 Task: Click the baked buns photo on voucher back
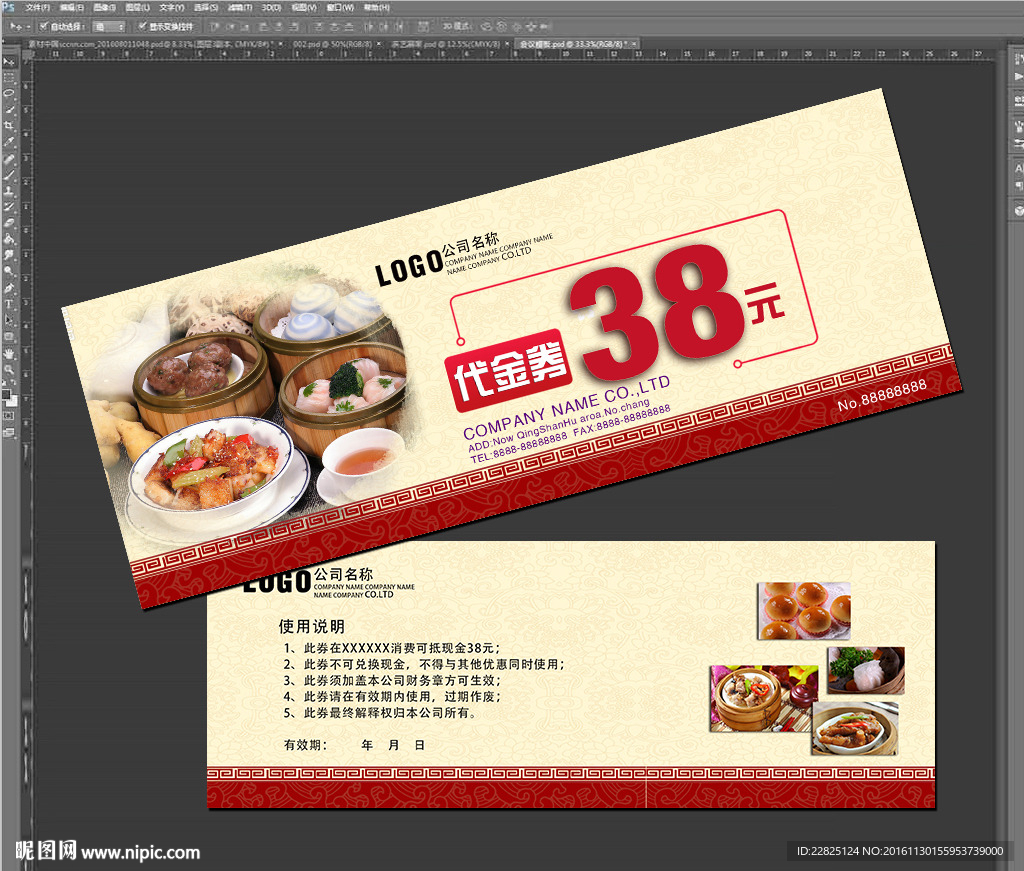(x=804, y=610)
